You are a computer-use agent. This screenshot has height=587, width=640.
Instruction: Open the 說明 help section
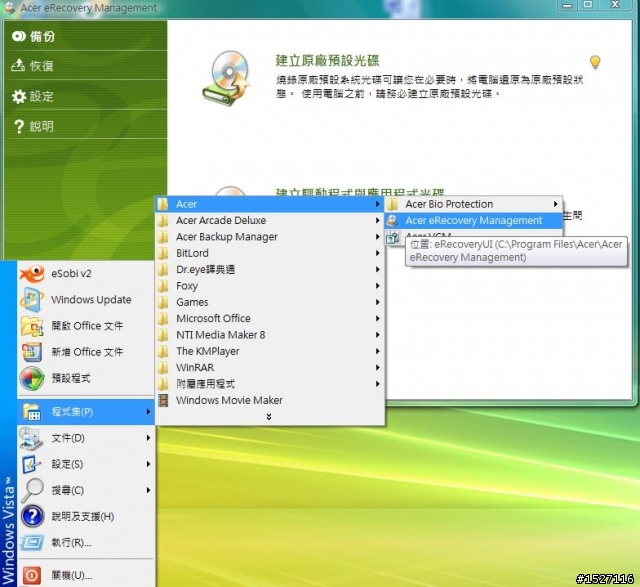(x=85, y=126)
